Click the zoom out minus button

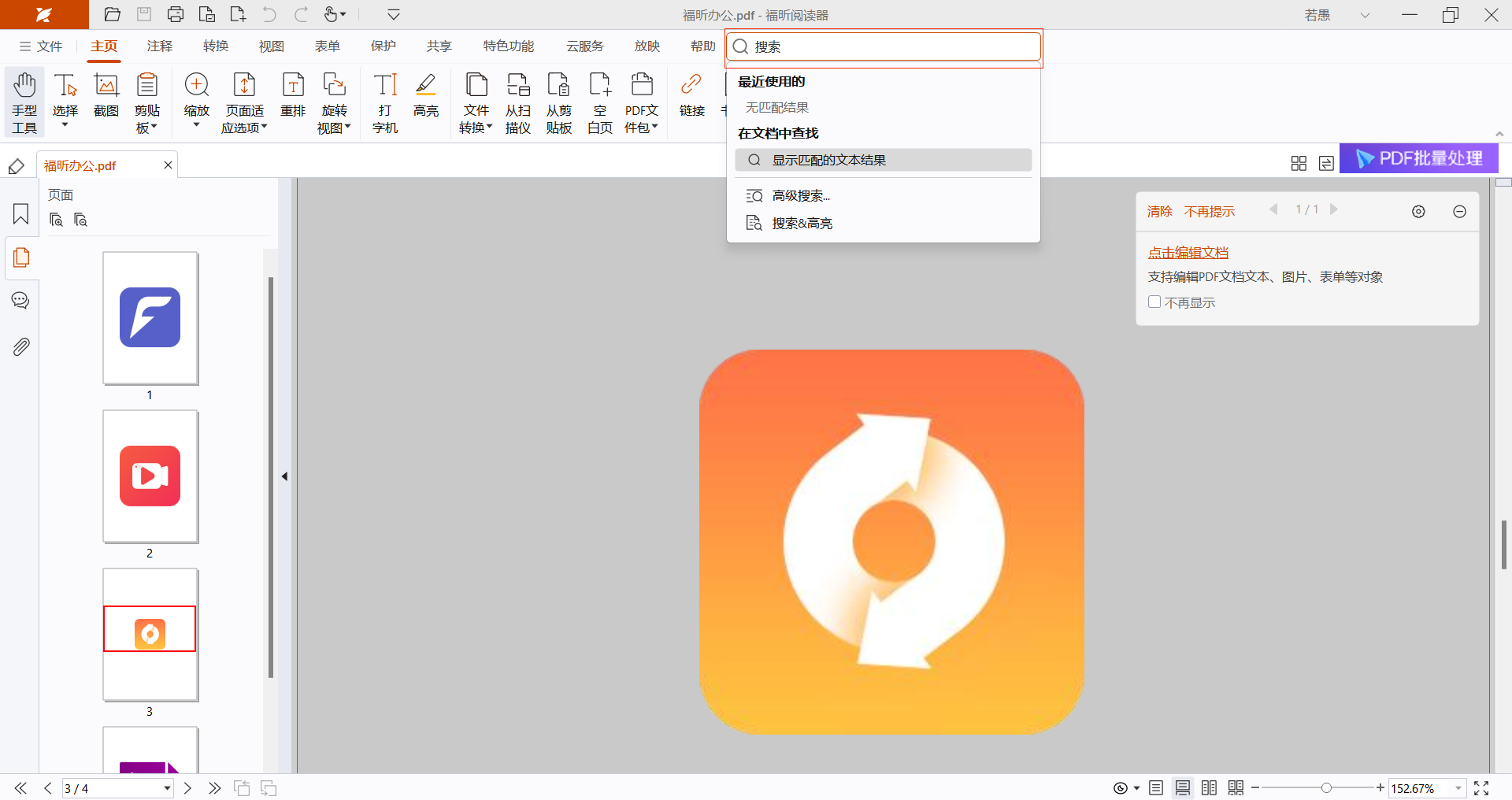[x=1255, y=788]
